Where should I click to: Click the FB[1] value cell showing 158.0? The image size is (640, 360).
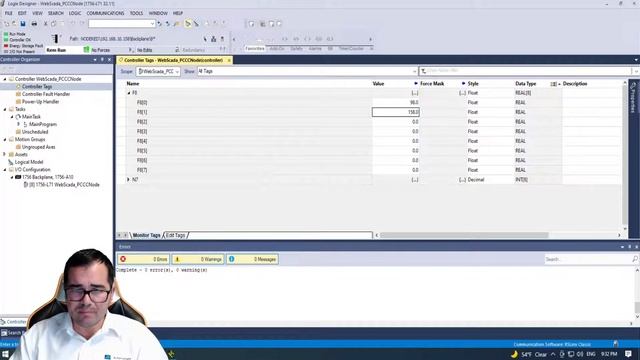pos(396,112)
